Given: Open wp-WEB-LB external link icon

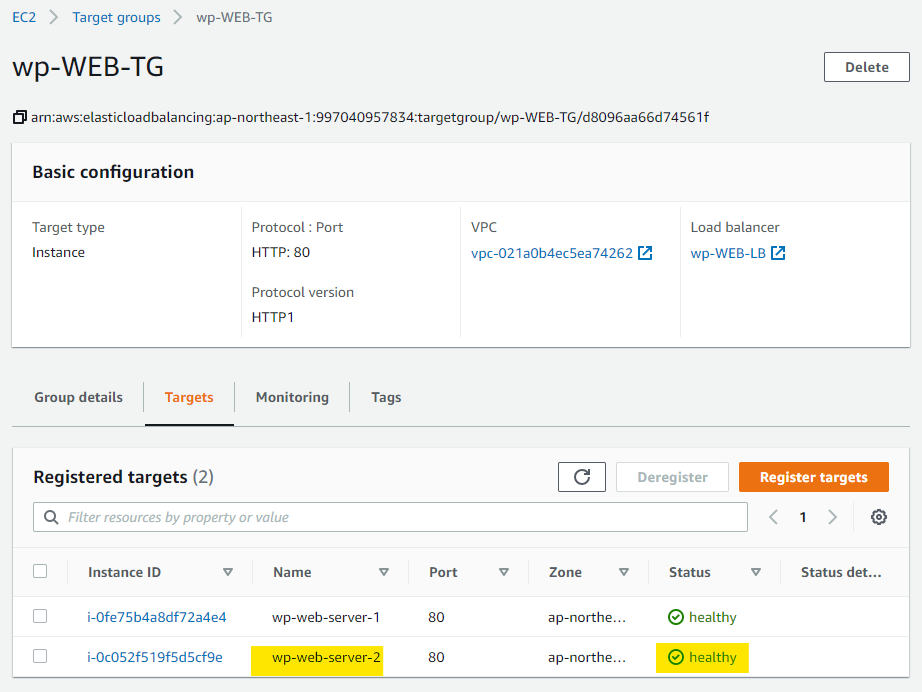Looking at the screenshot, I should [x=778, y=253].
